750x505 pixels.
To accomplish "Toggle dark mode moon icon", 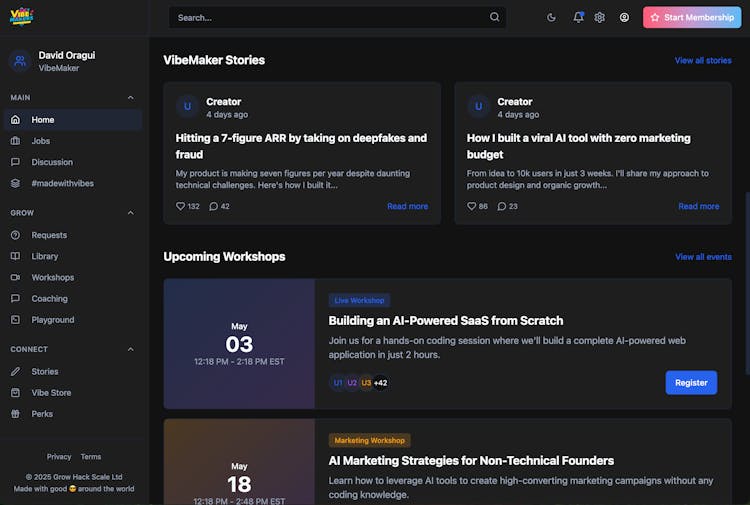I will (551, 18).
